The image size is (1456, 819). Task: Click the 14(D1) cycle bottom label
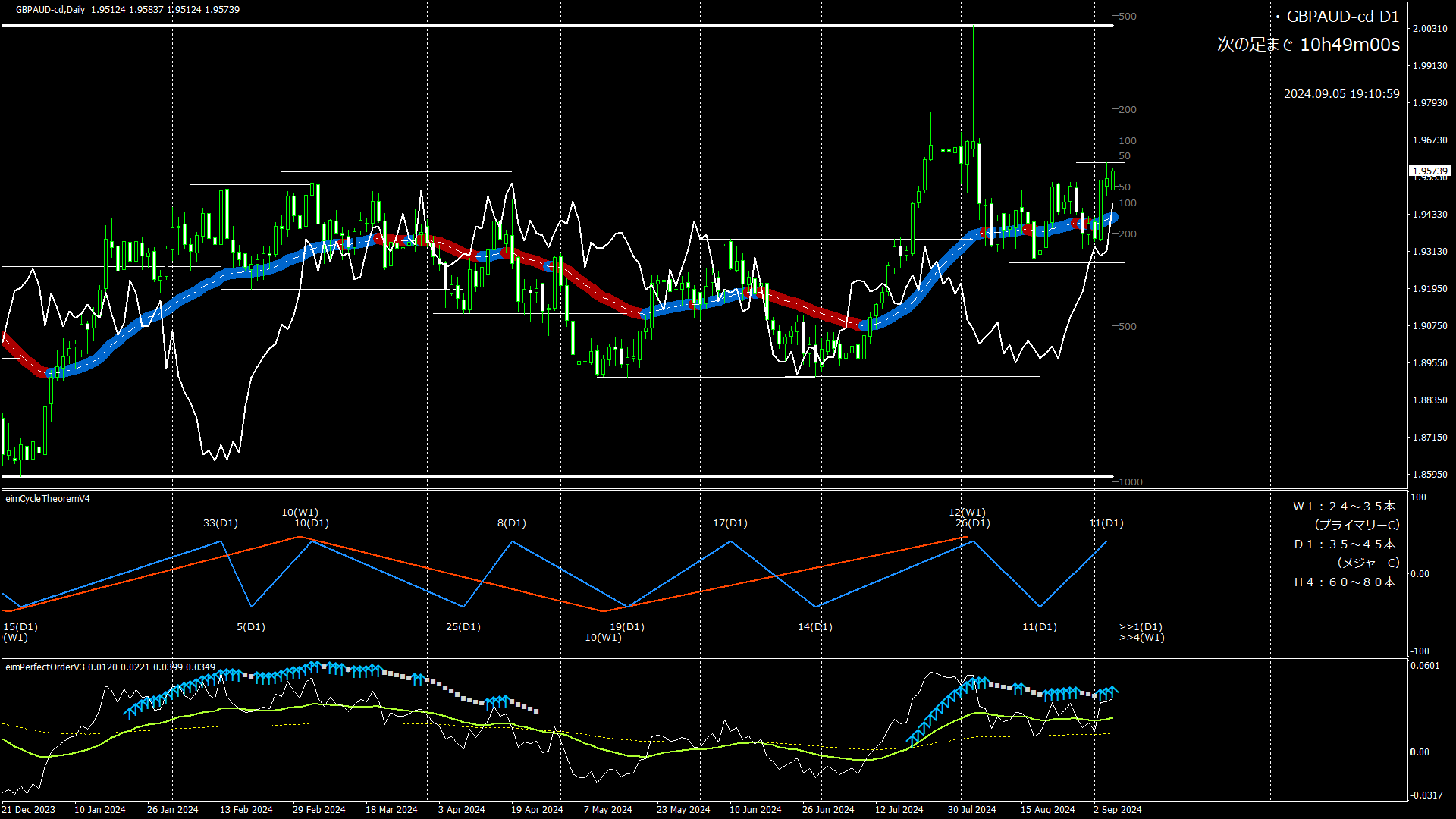click(814, 627)
